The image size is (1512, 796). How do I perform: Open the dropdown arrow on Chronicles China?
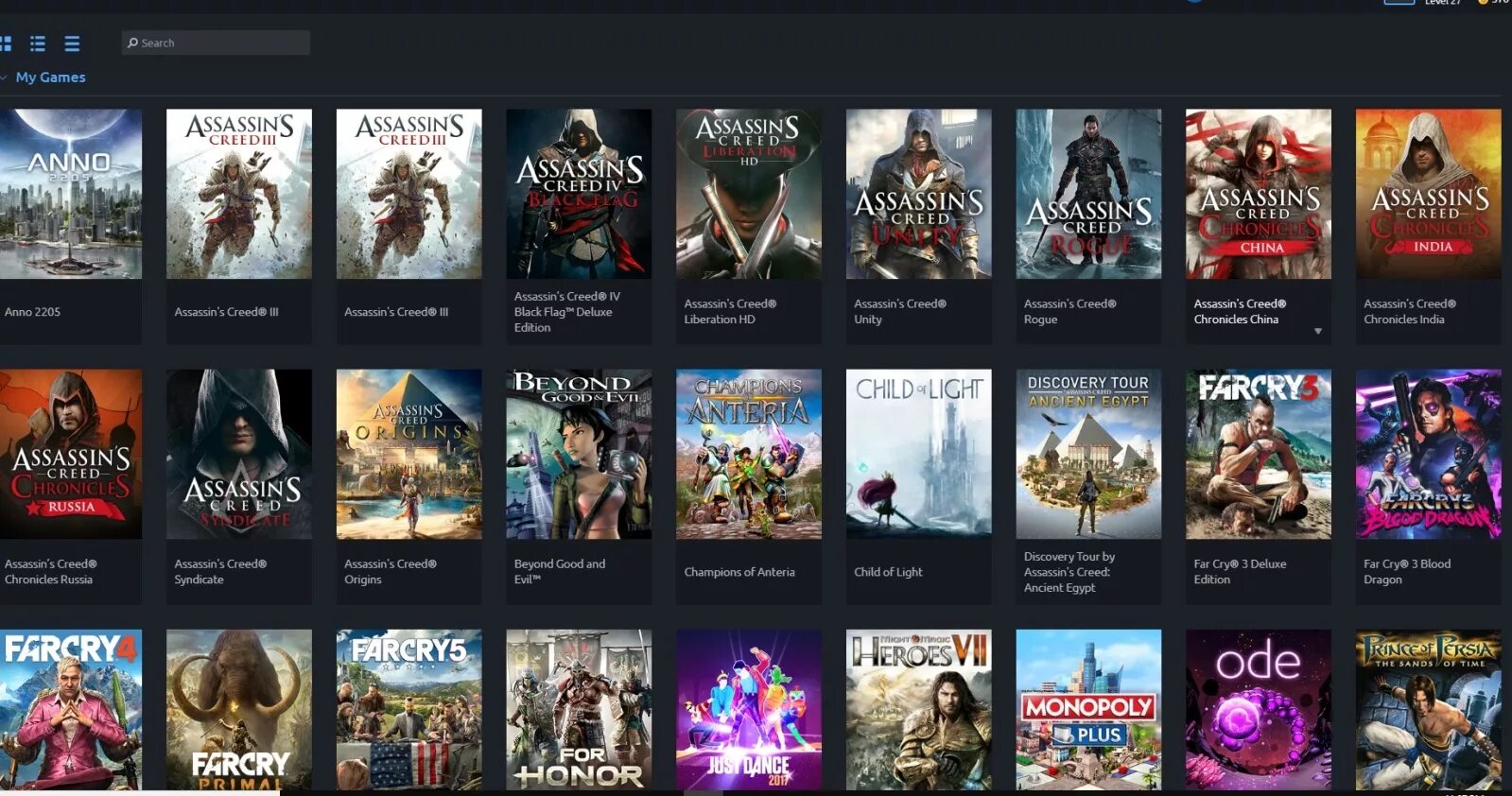click(1318, 331)
